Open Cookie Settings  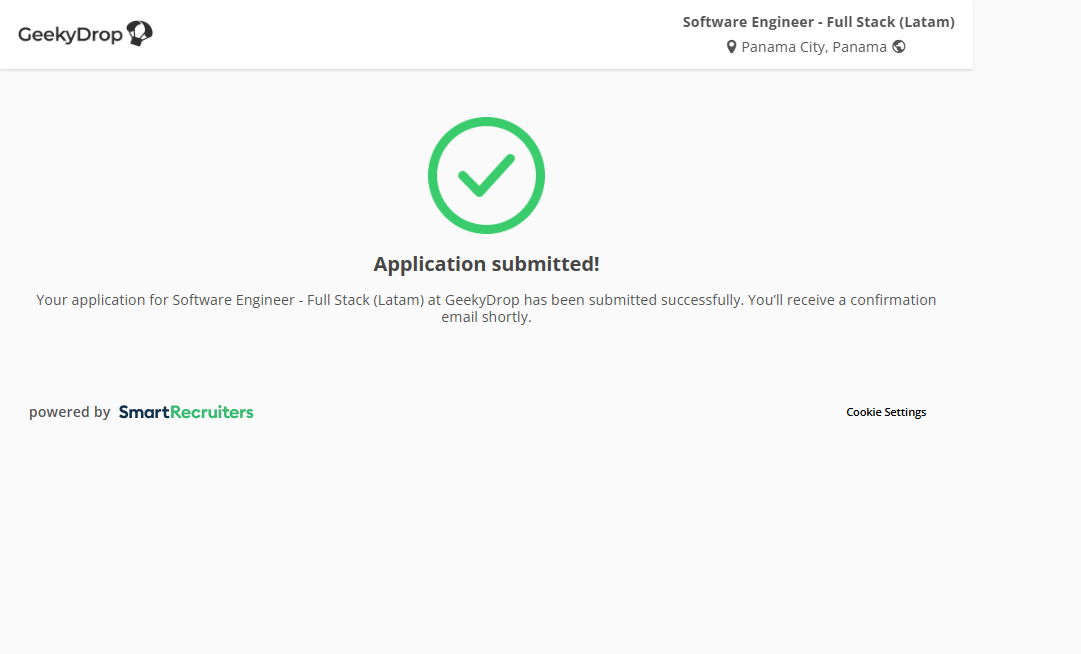886,412
